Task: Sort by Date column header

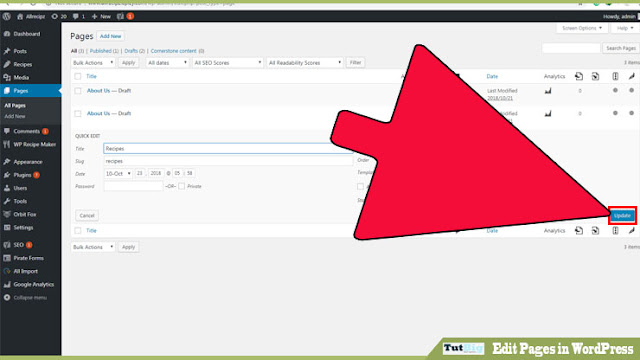Action: tap(492, 76)
